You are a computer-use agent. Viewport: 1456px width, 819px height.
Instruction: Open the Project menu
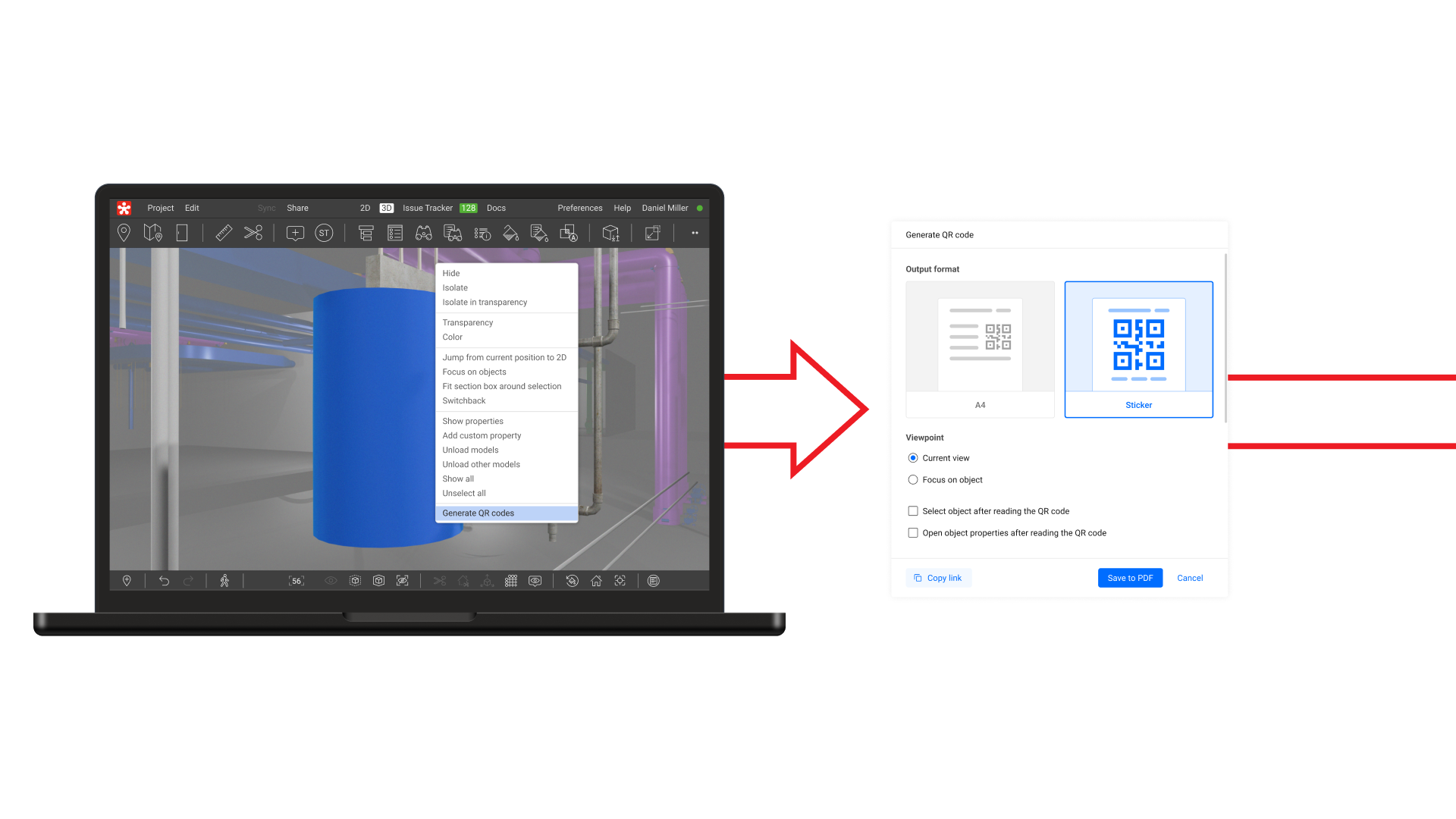click(x=160, y=208)
